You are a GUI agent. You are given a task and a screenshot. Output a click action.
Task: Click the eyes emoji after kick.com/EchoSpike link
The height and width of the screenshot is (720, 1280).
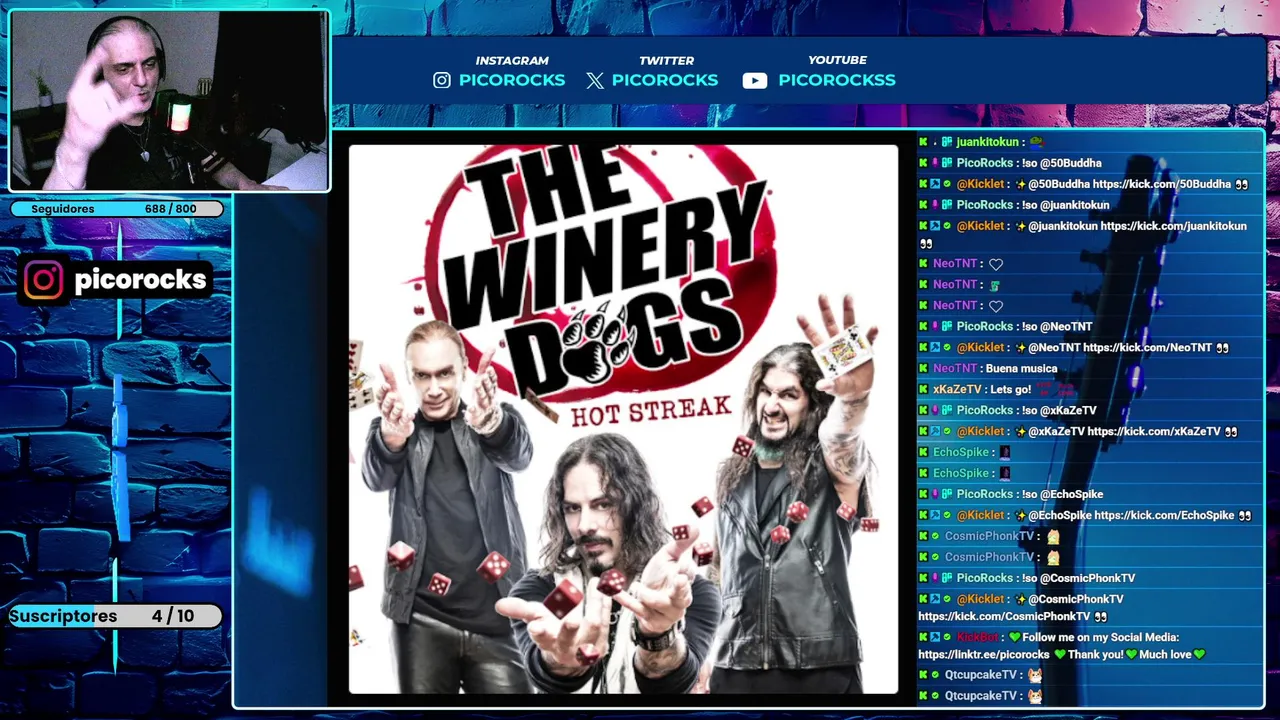coord(1244,516)
